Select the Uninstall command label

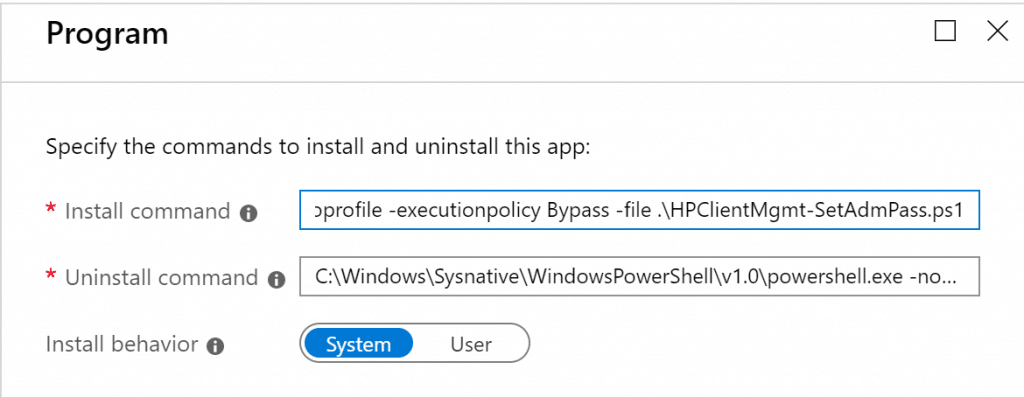point(161,278)
